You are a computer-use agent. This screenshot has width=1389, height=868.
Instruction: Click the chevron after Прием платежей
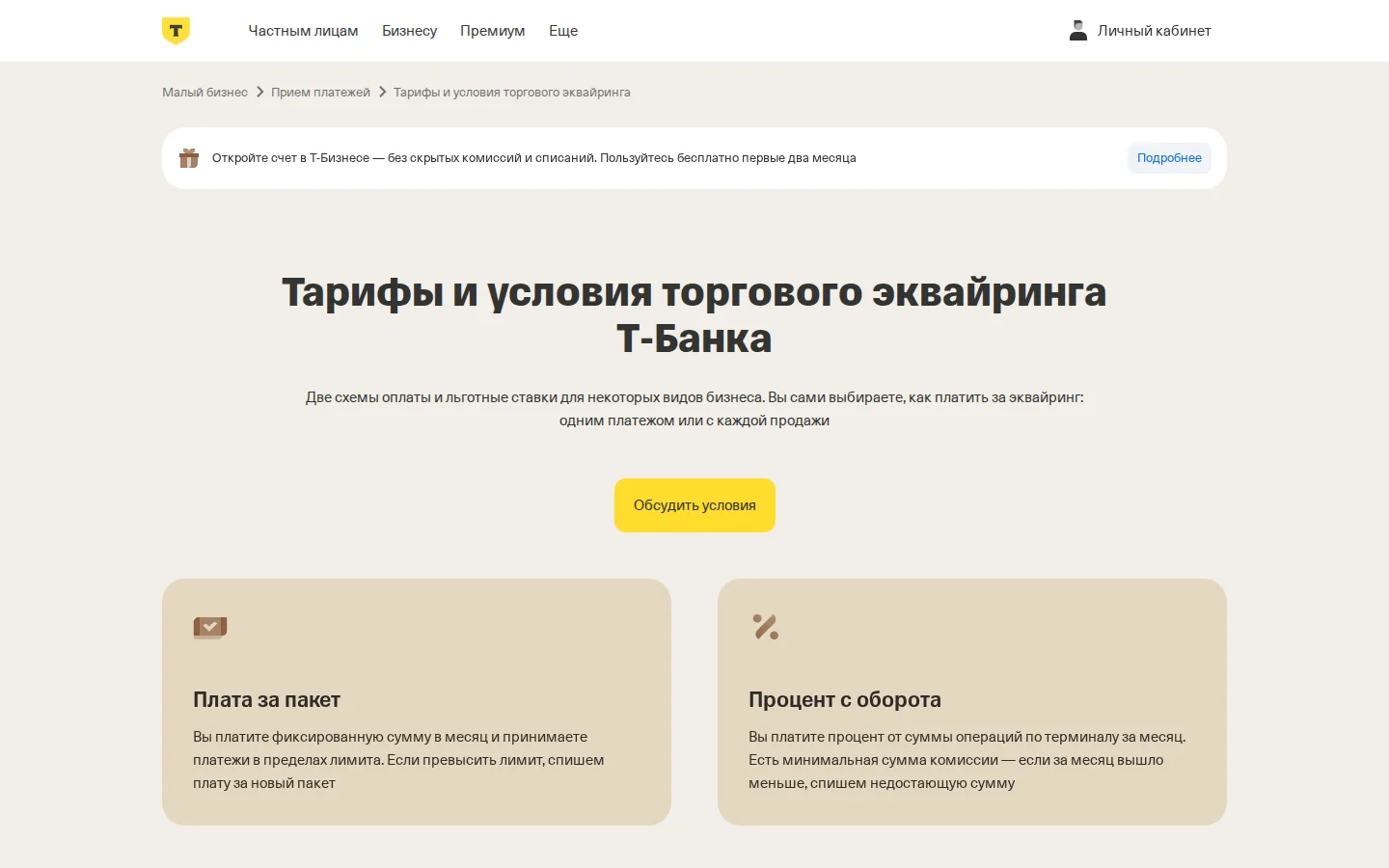pyautogui.click(x=382, y=93)
